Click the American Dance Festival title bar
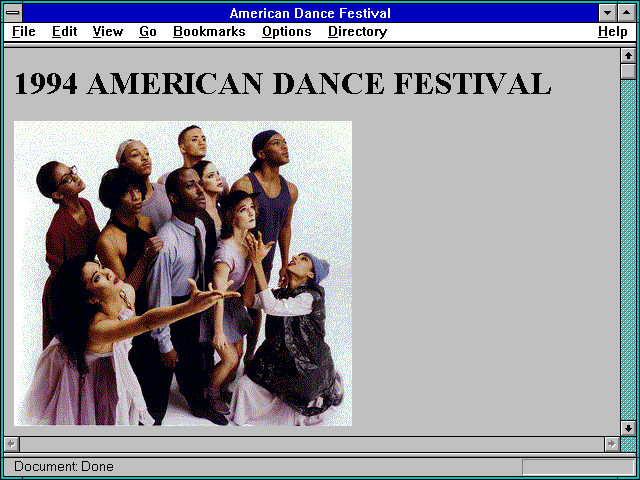The width and height of the screenshot is (640, 480). (x=310, y=13)
